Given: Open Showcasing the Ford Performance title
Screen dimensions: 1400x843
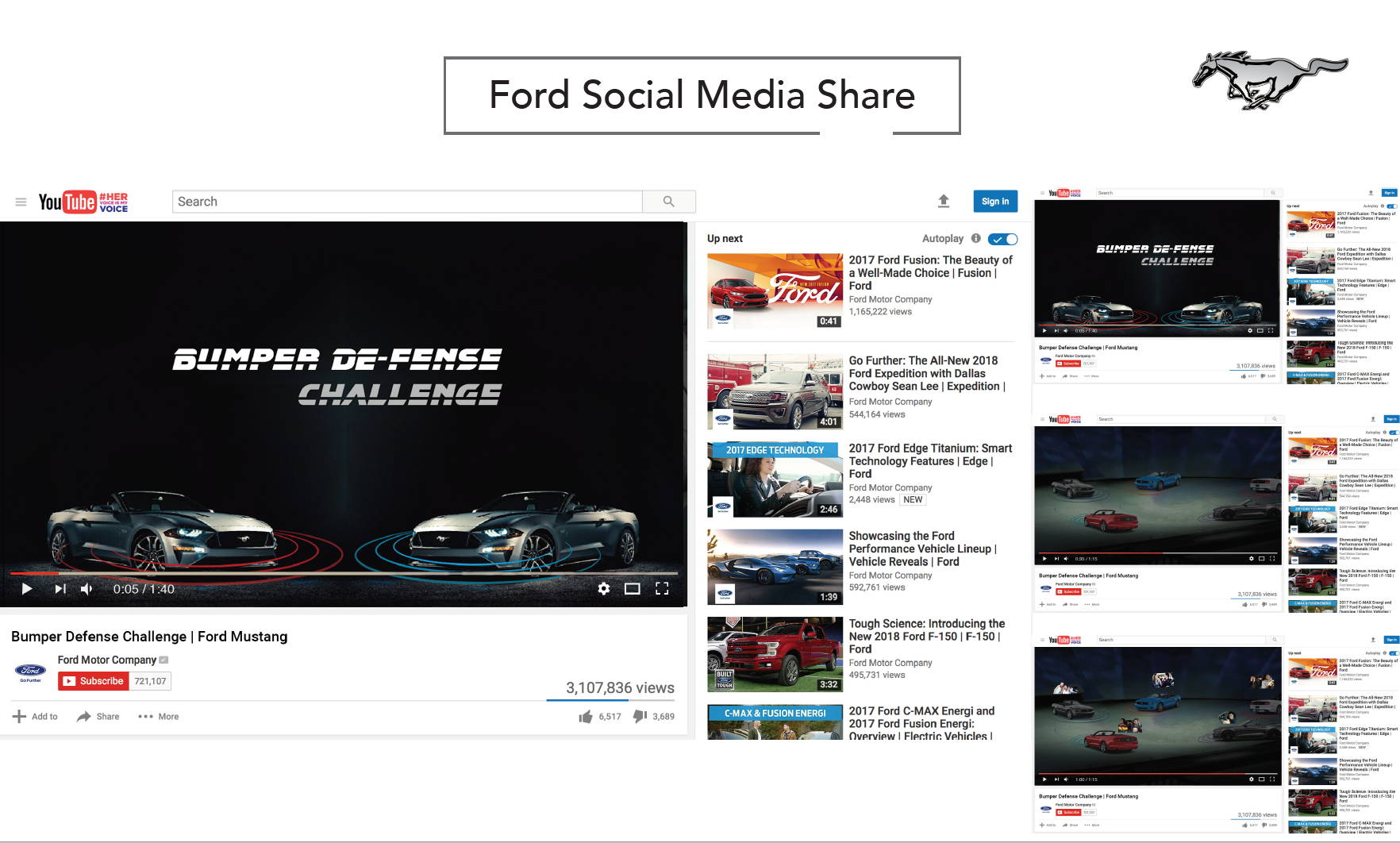Looking at the screenshot, I should pos(923,549).
